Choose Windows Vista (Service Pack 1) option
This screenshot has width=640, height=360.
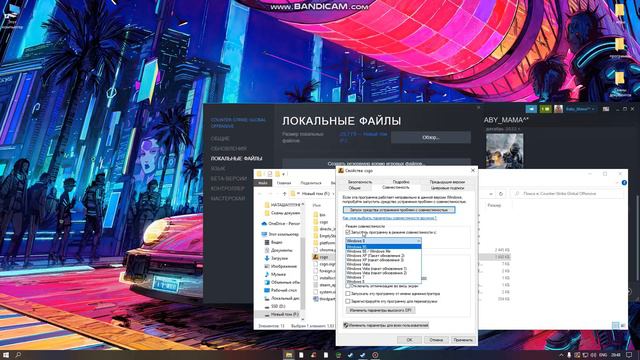(x=383, y=269)
